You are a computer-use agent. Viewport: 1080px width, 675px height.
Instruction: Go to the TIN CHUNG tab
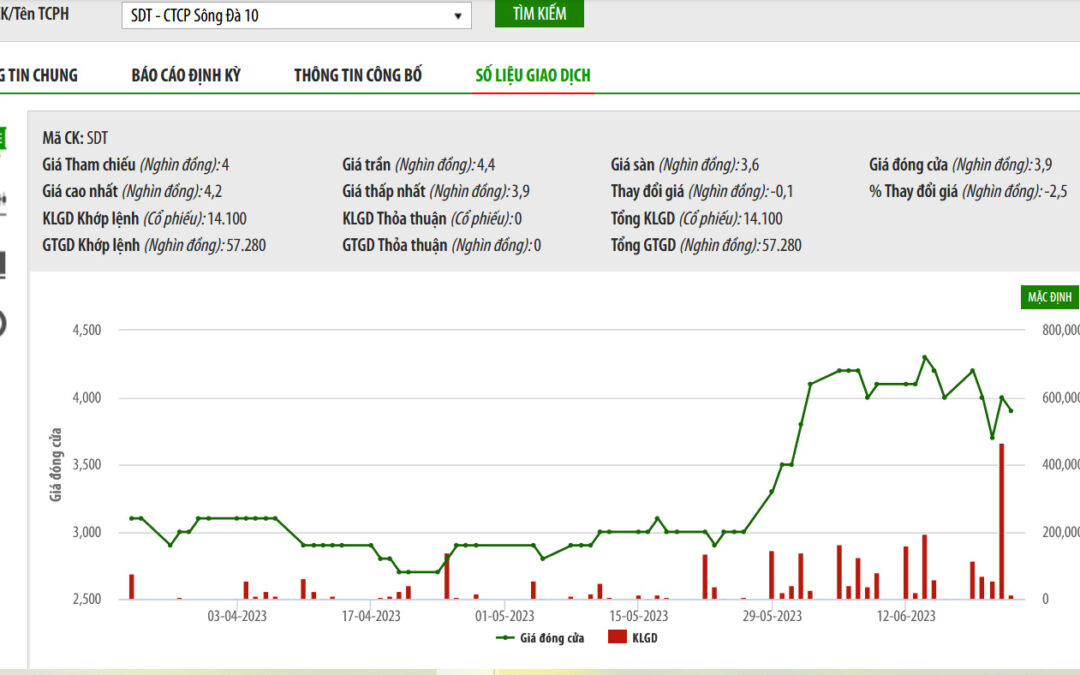tap(38, 76)
